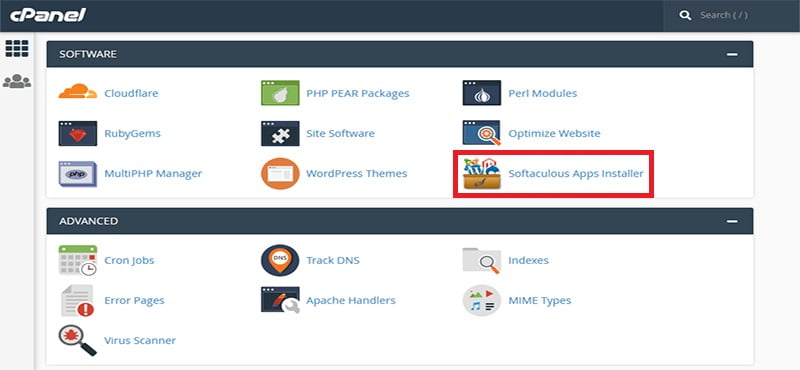800x370 pixels.
Task: Open the WordPress Themes link
Action: (357, 174)
